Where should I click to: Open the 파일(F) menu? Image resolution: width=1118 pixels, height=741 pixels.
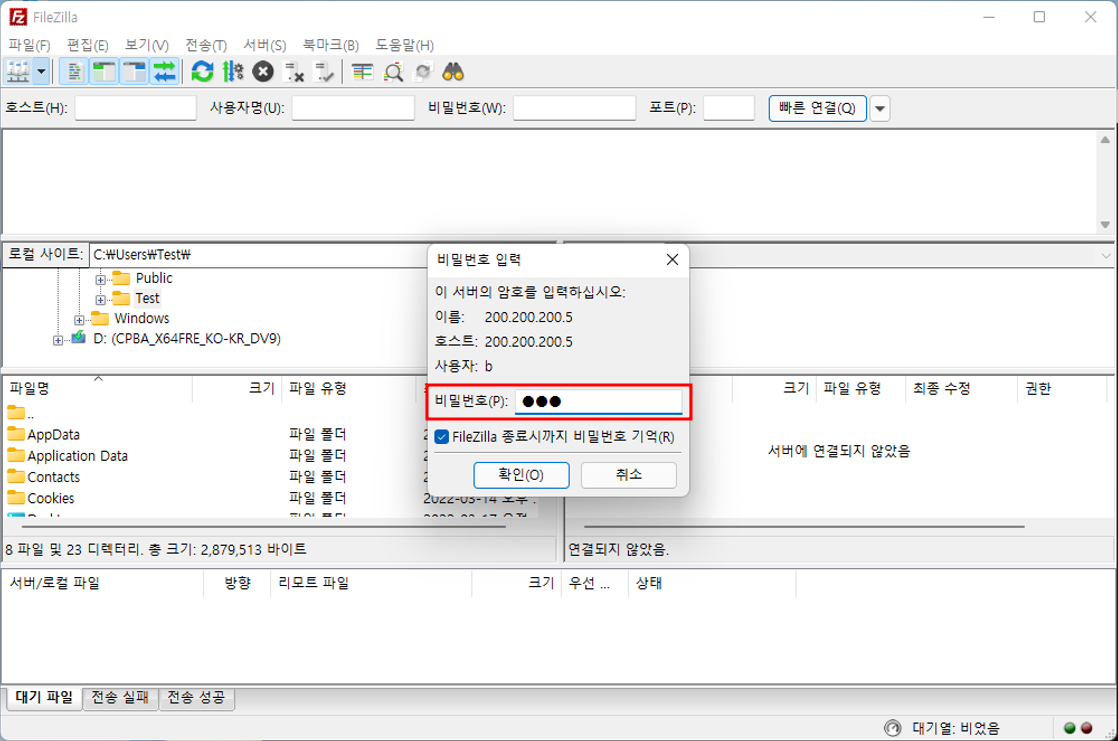coord(29,45)
